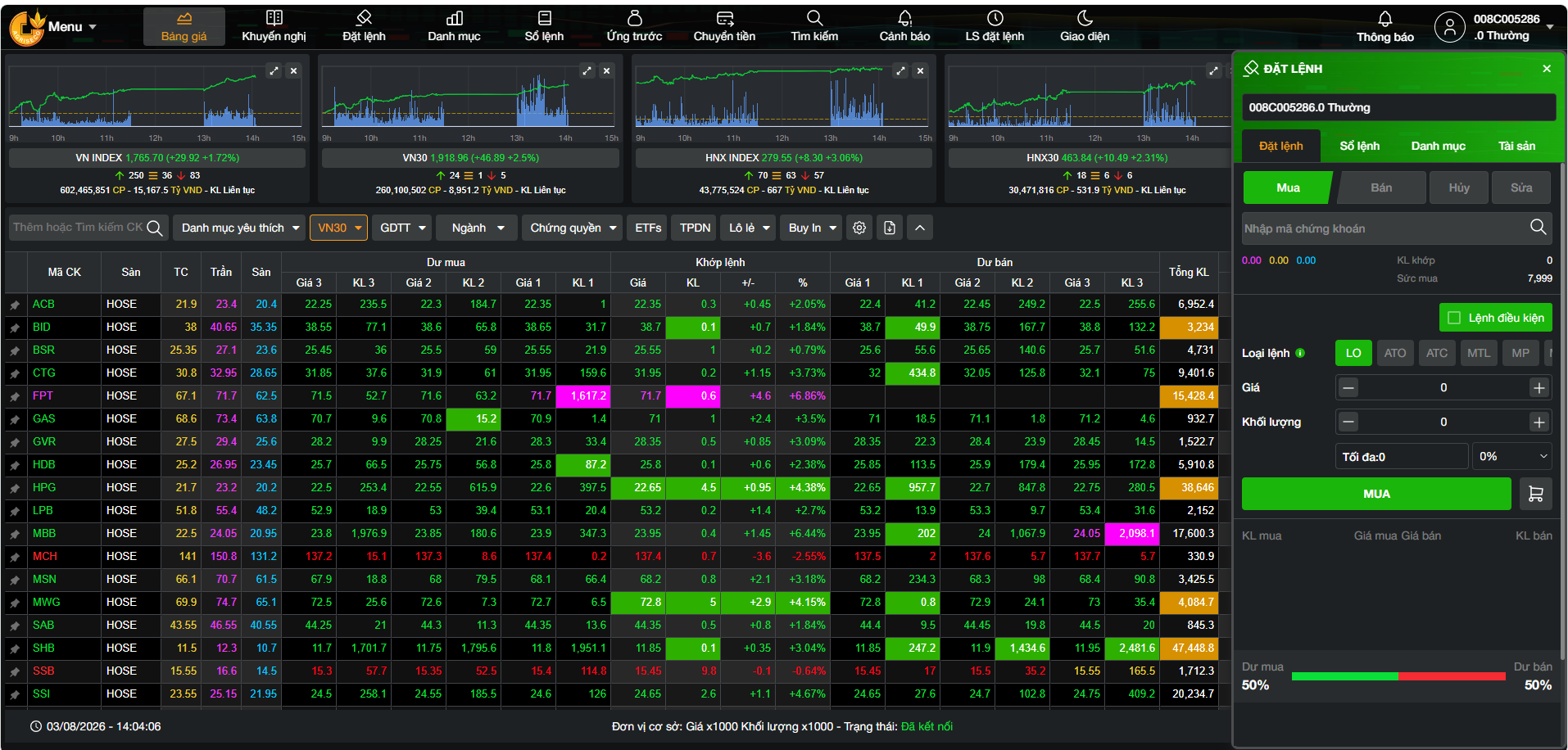Open Danh mục portfolio in top toolbar
This screenshot has height=750, width=1568.
(454, 26)
